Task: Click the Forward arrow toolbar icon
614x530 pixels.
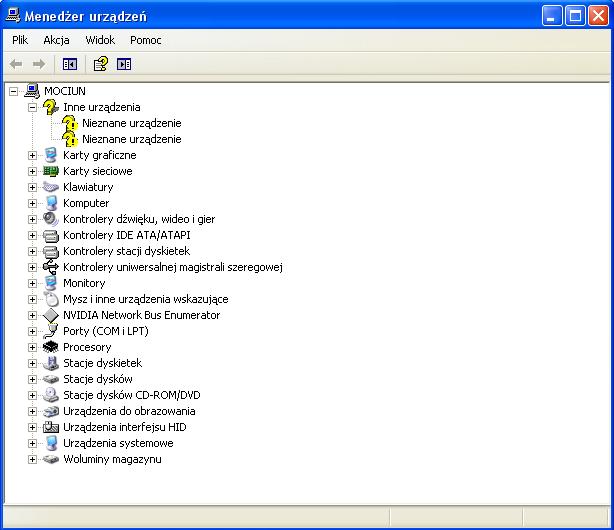Action: (x=39, y=64)
